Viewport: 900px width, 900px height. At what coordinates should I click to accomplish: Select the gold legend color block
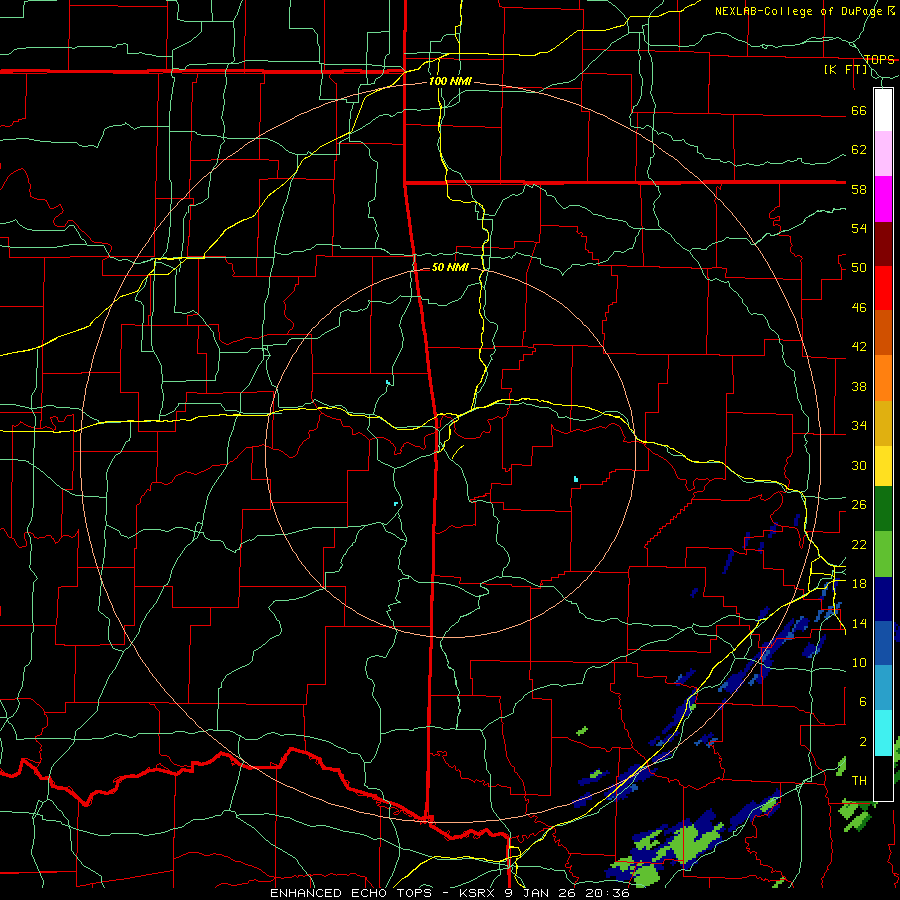[883, 423]
